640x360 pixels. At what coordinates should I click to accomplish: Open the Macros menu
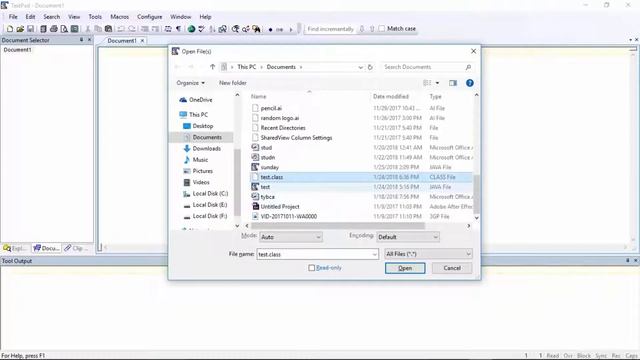pos(120,17)
